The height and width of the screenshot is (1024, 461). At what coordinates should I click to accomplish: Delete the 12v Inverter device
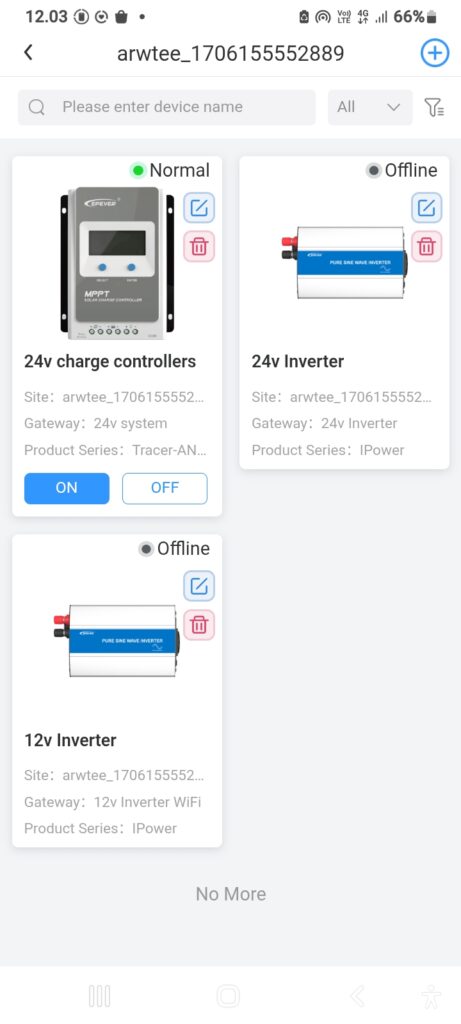(199, 625)
